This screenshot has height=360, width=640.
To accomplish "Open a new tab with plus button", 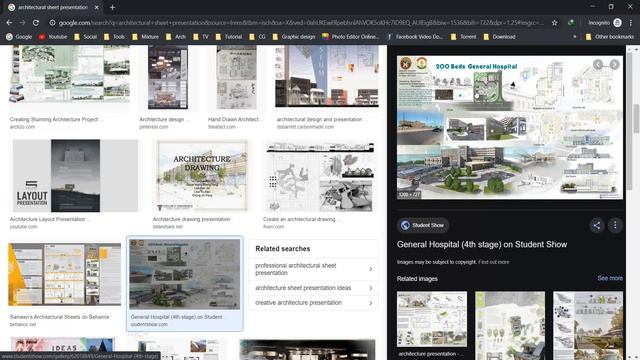I will pos(112,7).
